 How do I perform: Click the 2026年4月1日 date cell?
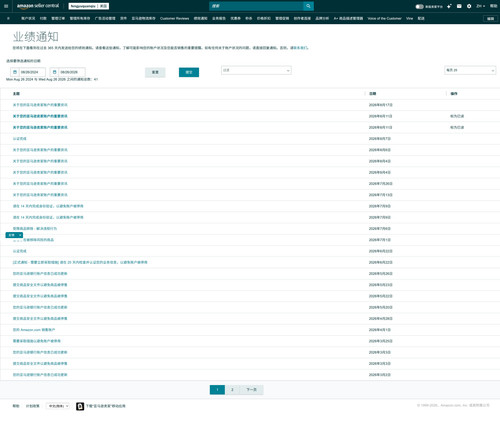pyautogui.click(x=380, y=330)
